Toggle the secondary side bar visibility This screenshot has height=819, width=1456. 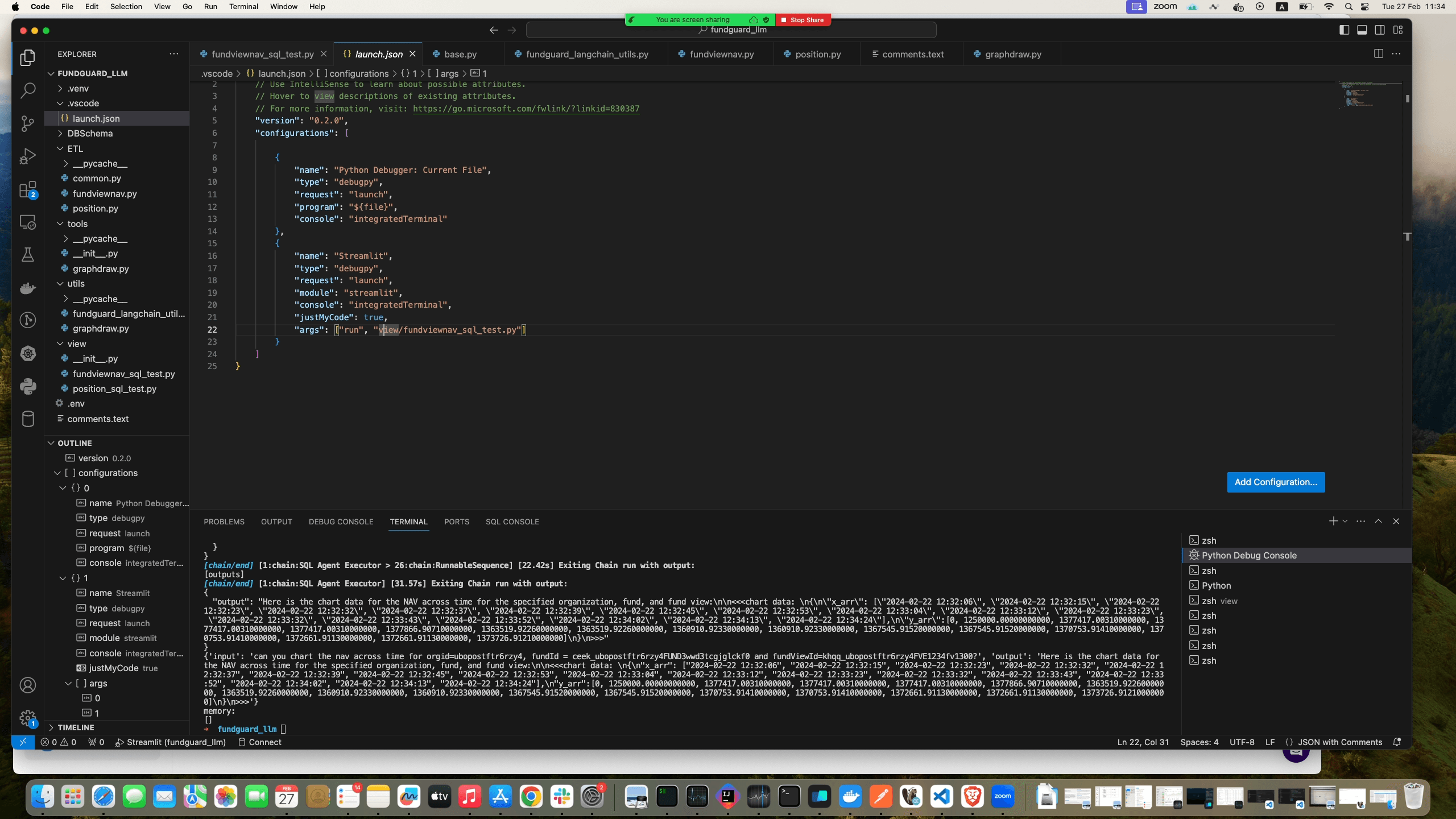(x=1380, y=30)
